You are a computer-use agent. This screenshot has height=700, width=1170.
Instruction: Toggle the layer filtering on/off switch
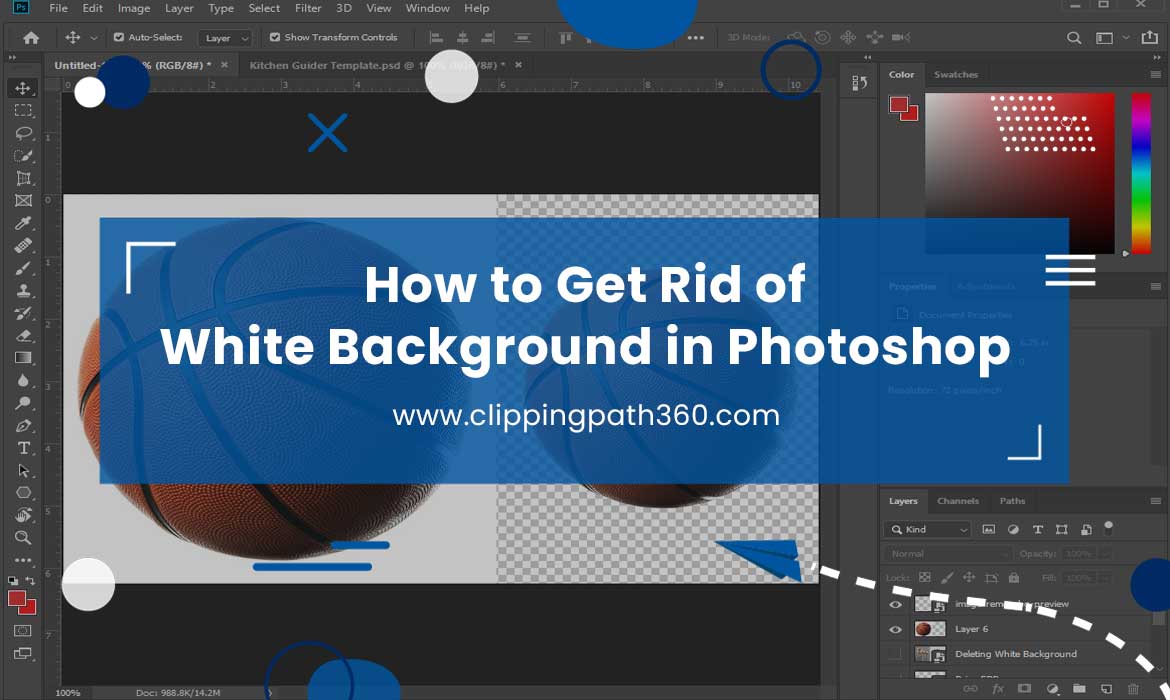click(1109, 528)
